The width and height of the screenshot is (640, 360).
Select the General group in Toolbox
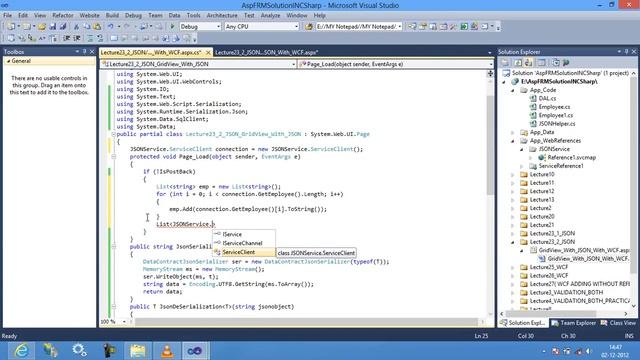[49, 61]
